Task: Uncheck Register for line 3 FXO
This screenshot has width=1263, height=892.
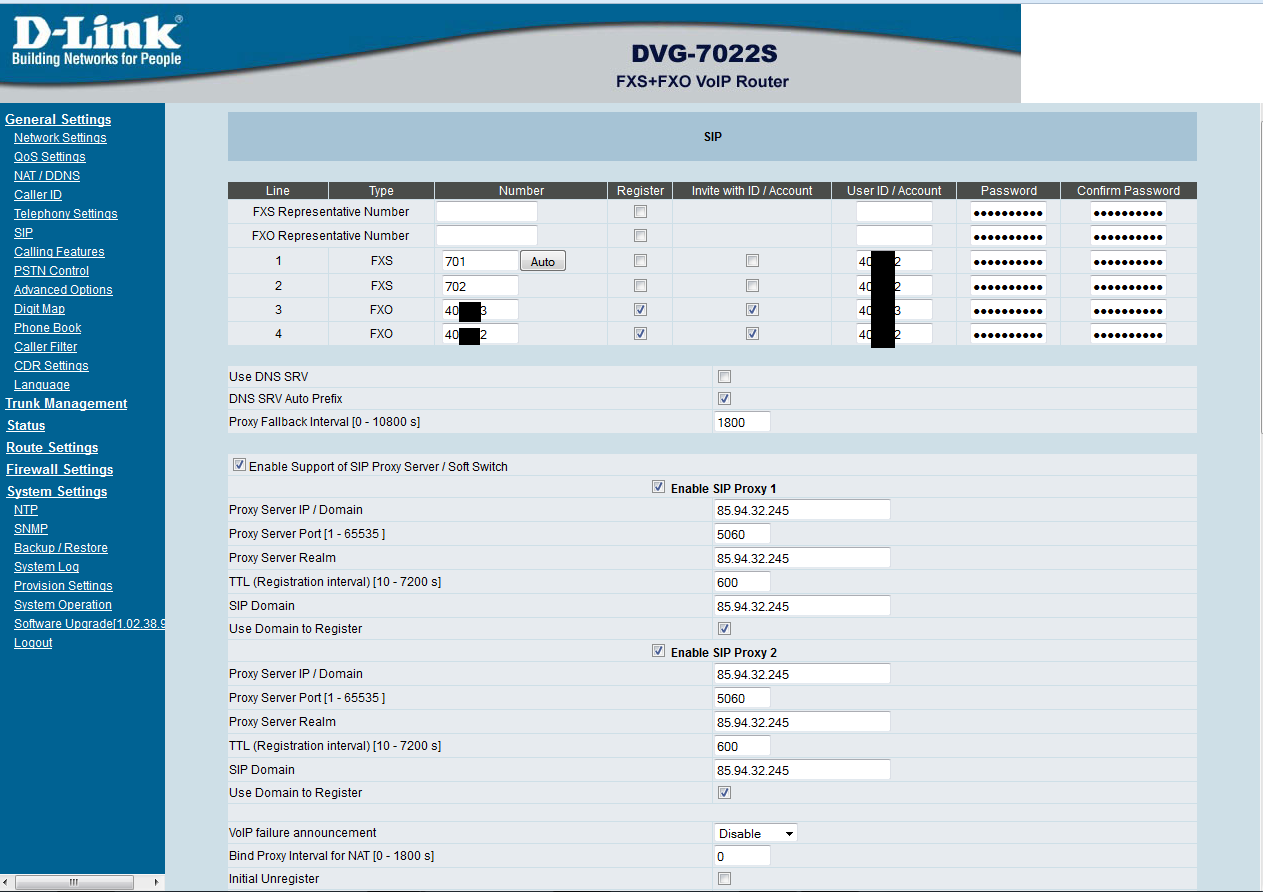Action: [x=640, y=309]
